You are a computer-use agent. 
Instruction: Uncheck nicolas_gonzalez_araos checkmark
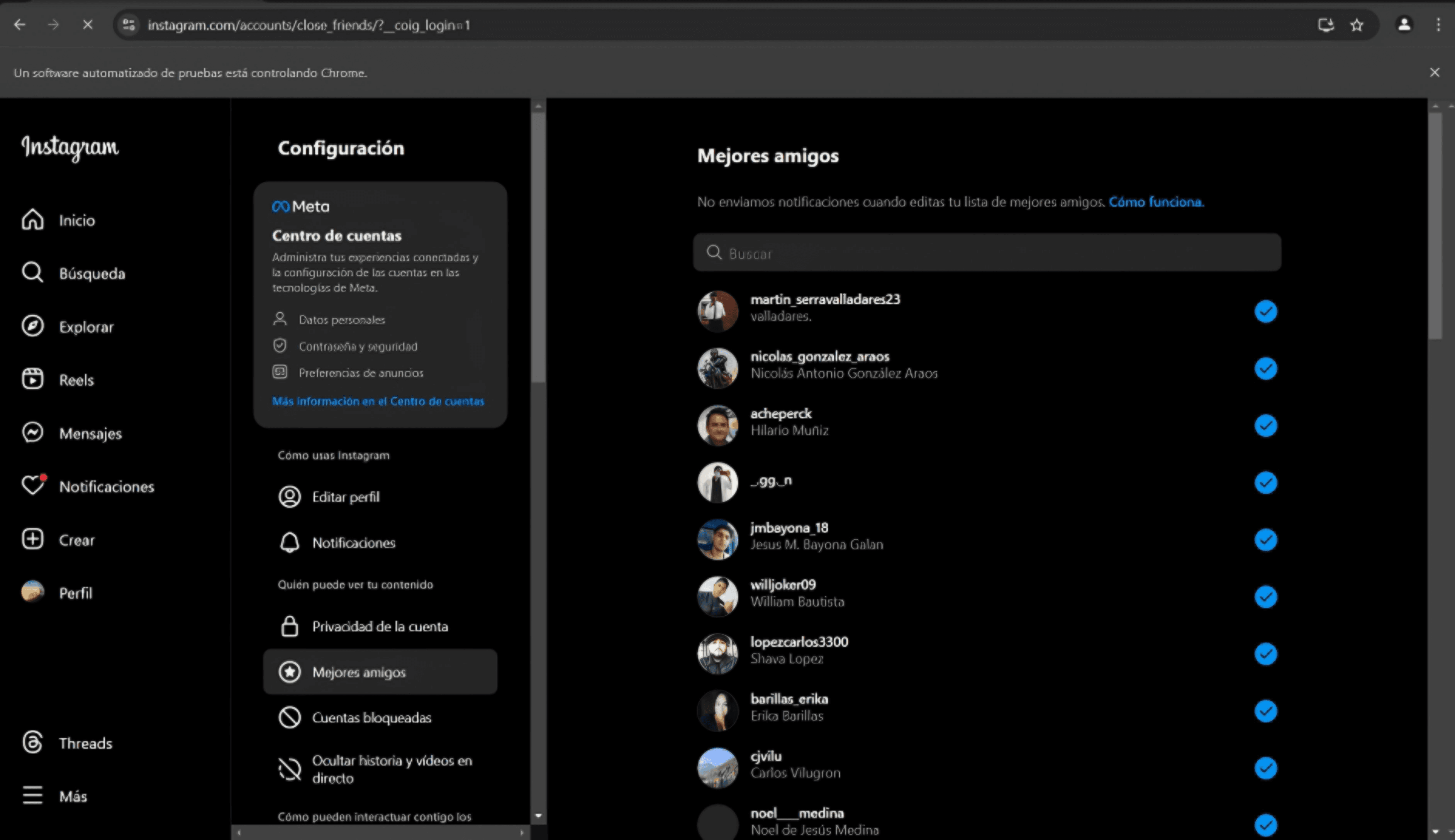[x=1266, y=368]
